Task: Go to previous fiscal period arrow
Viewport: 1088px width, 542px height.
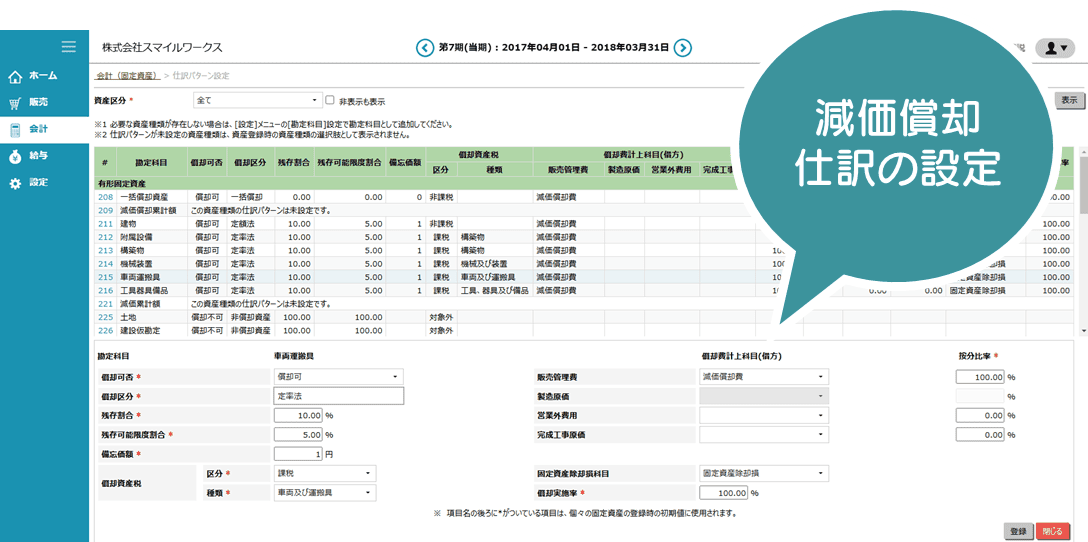Action: tap(424, 47)
